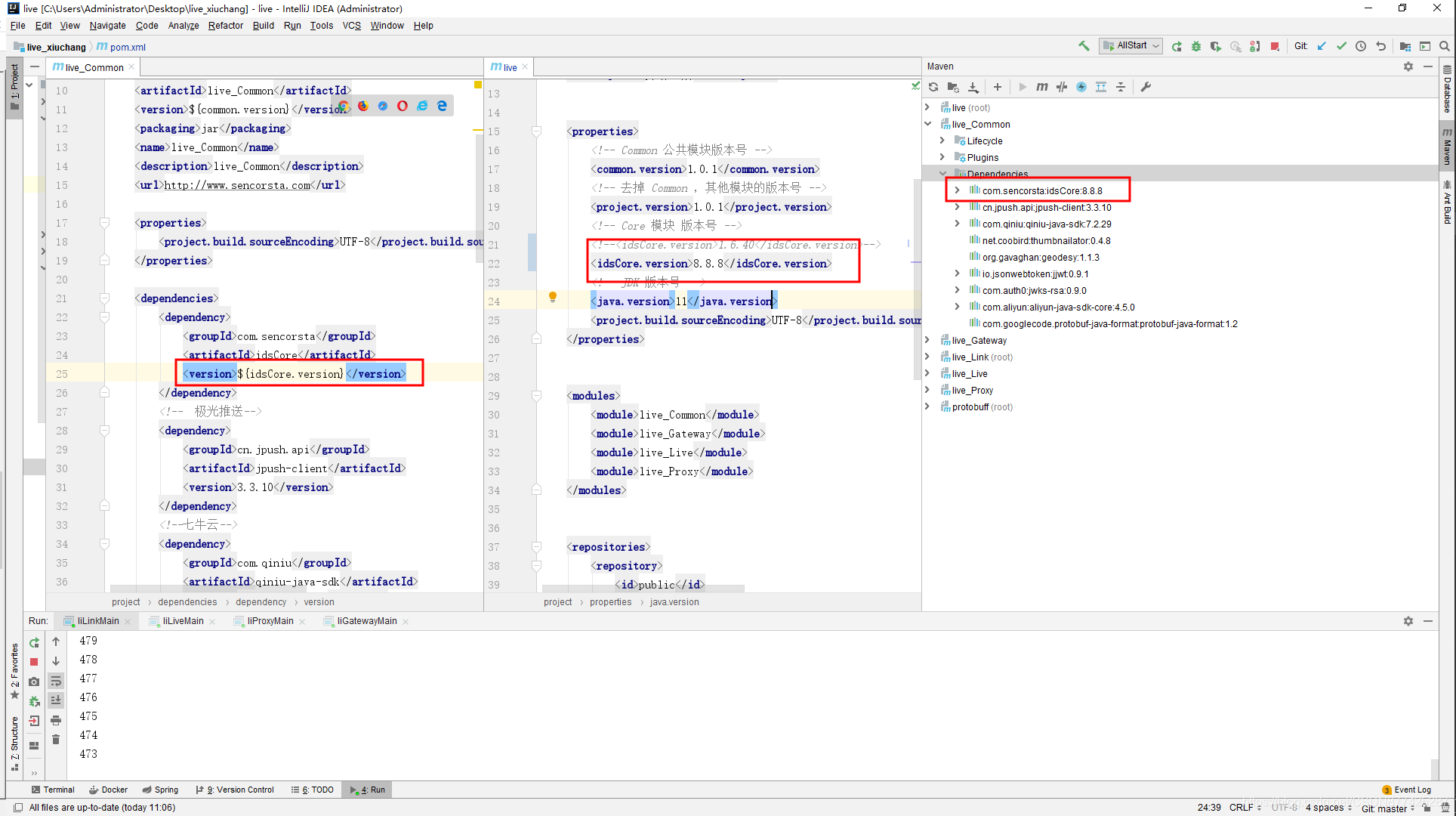Screen dimensions: 1456x816
Task: Open AllStart run configuration dropdown
Action: tap(1130, 46)
